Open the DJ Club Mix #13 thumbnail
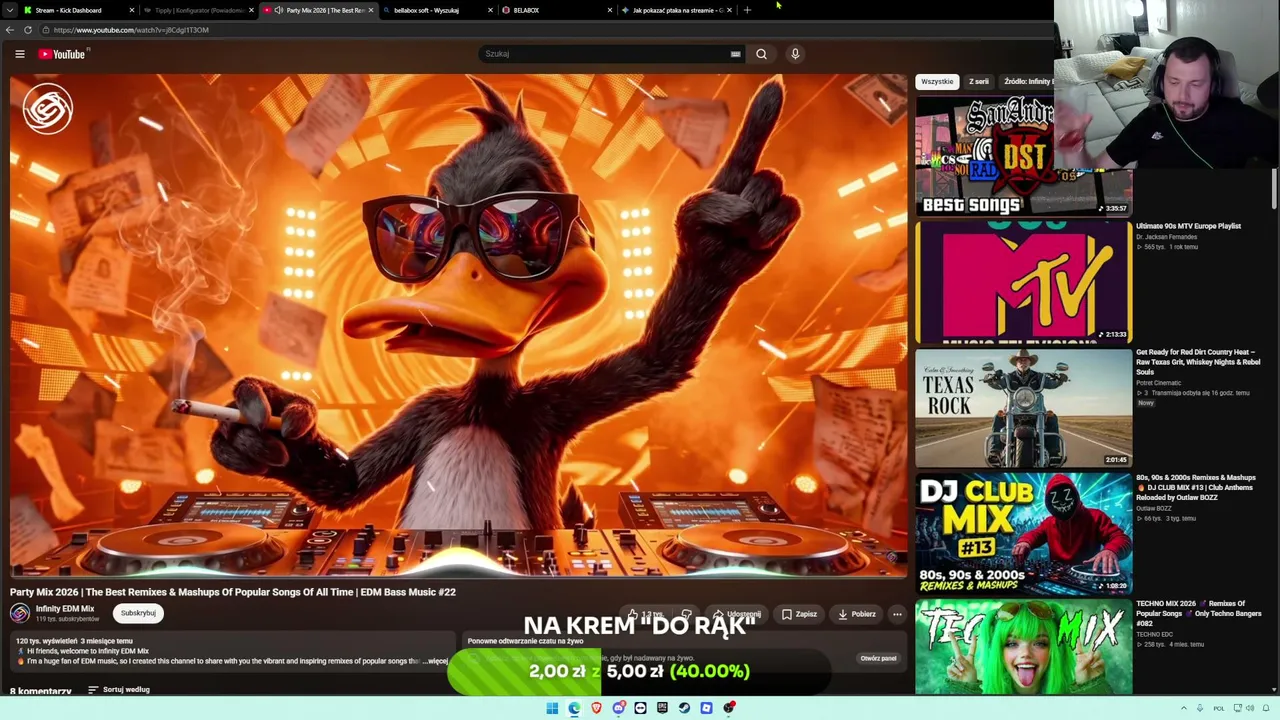This screenshot has height=720, width=1280. [x=1023, y=533]
